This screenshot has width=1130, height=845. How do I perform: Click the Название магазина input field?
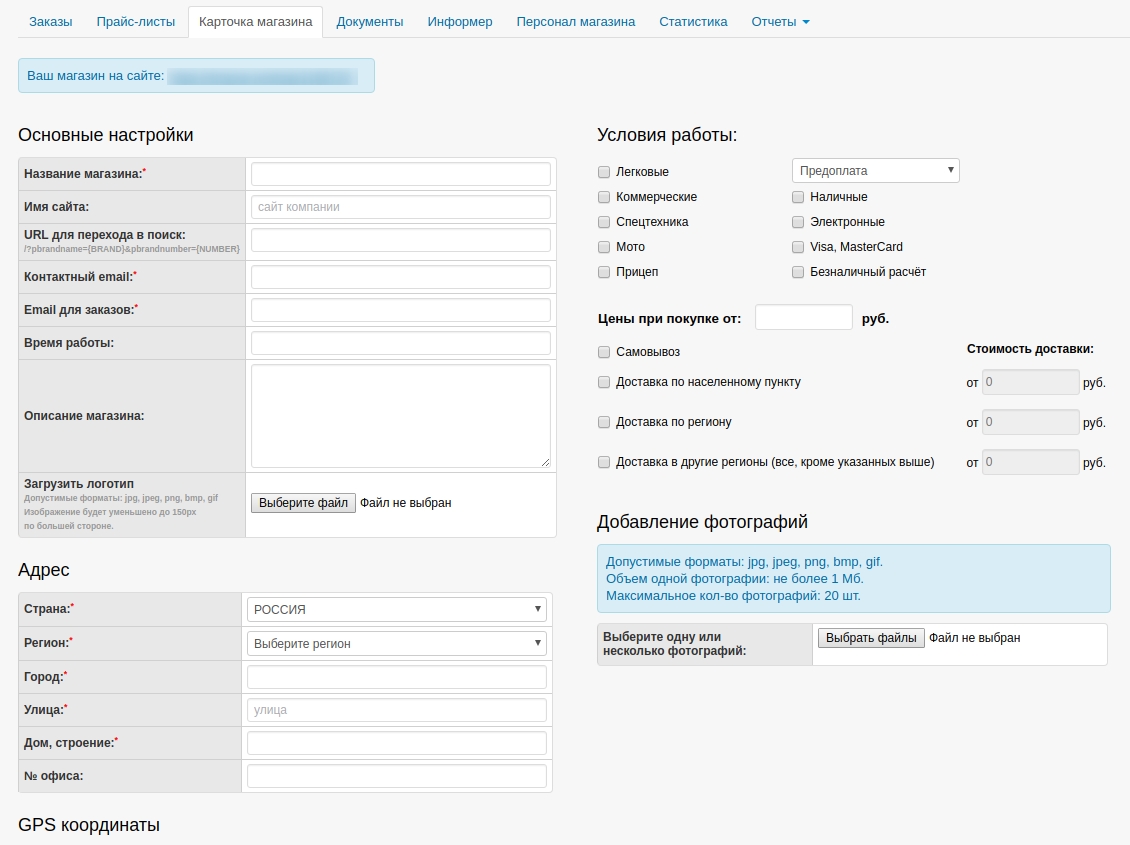400,174
